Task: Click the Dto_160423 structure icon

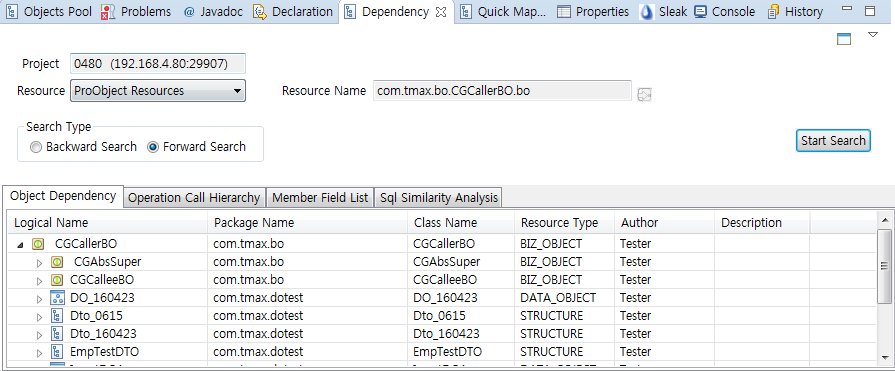Action: point(57,334)
